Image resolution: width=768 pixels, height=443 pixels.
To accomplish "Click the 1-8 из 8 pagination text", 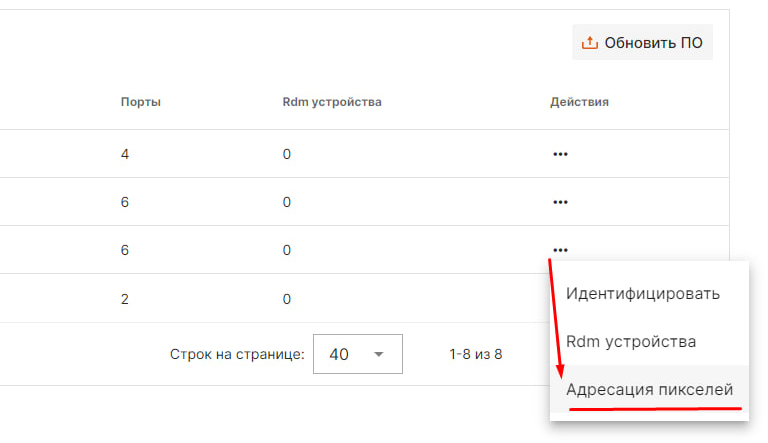I will pyautogui.click(x=476, y=355).
